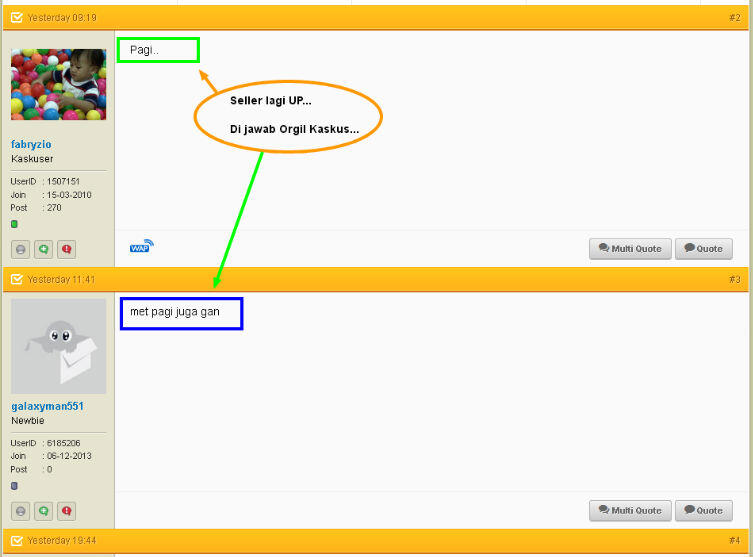Click Quote button on post #3
Viewport: 753px width, 557px height.
pyautogui.click(x=704, y=510)
